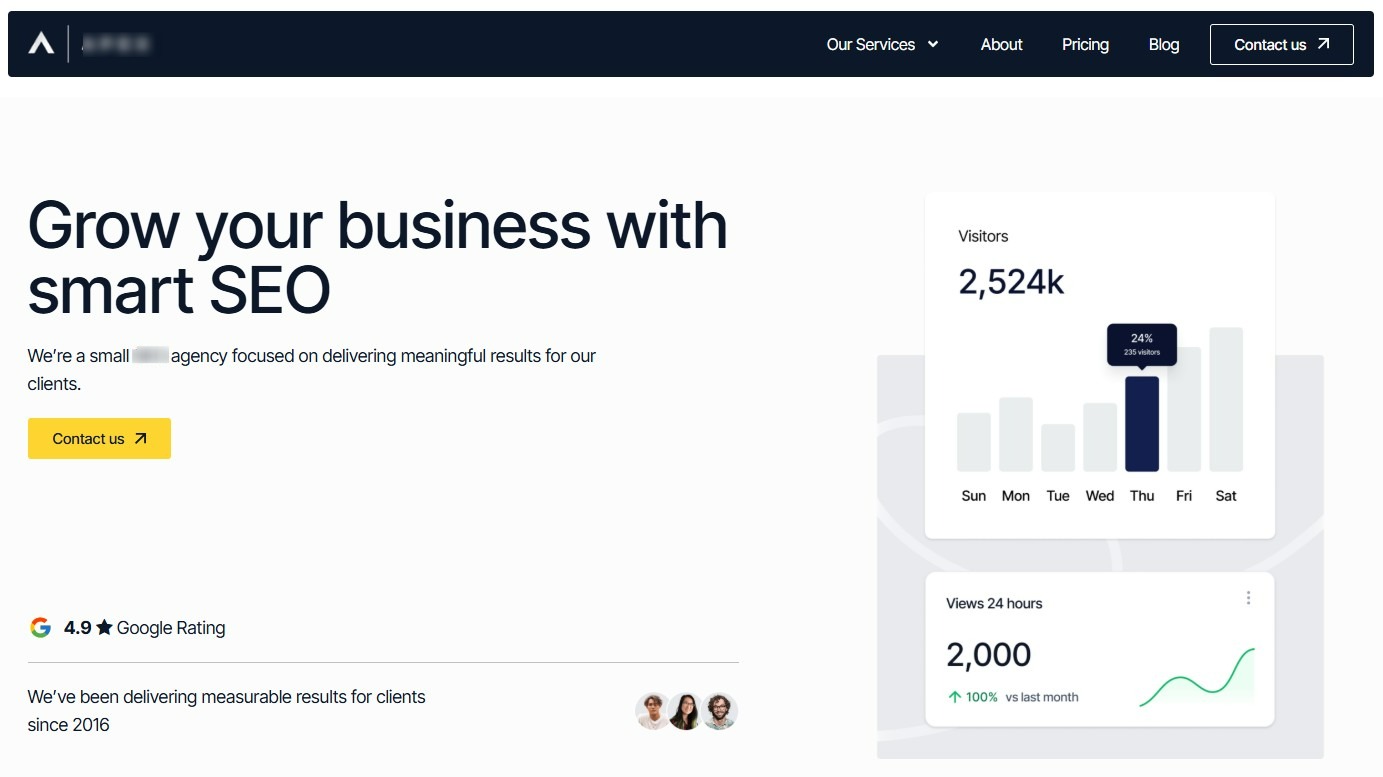
Task: Open the Our Services menu
Action: (x=870, y=44)
